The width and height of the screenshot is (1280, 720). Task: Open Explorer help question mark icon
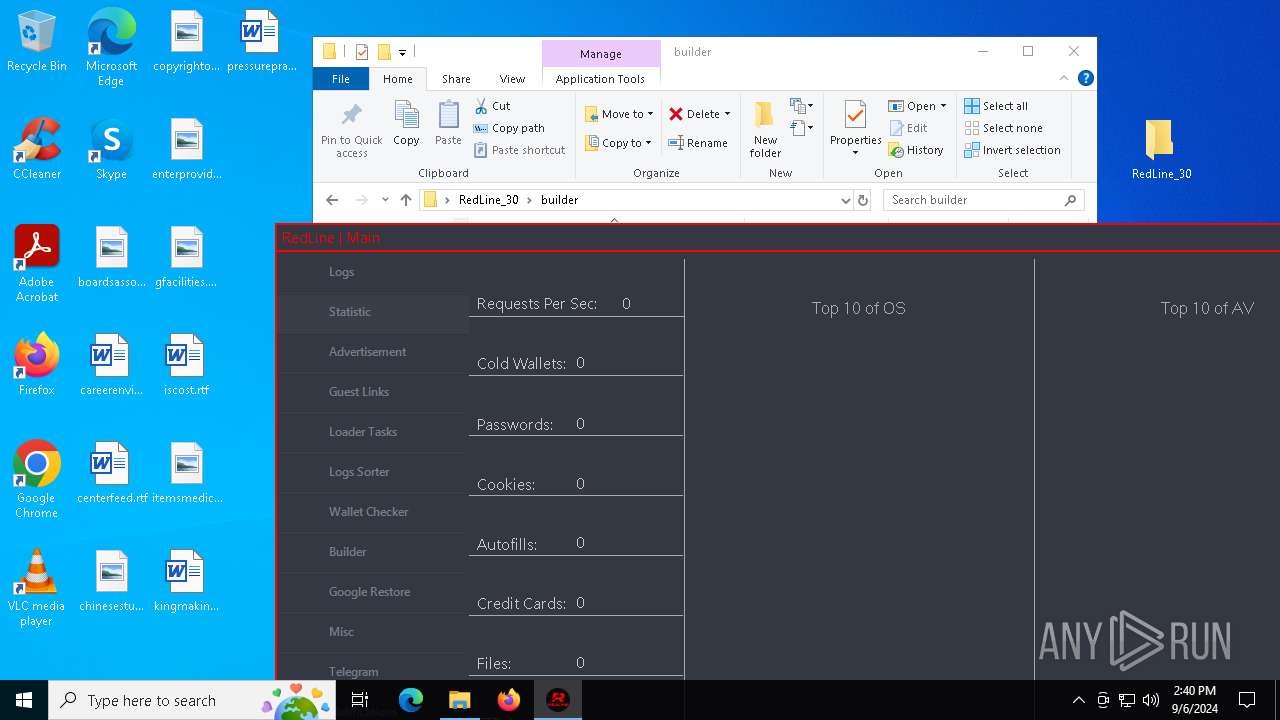point(1085,78)
